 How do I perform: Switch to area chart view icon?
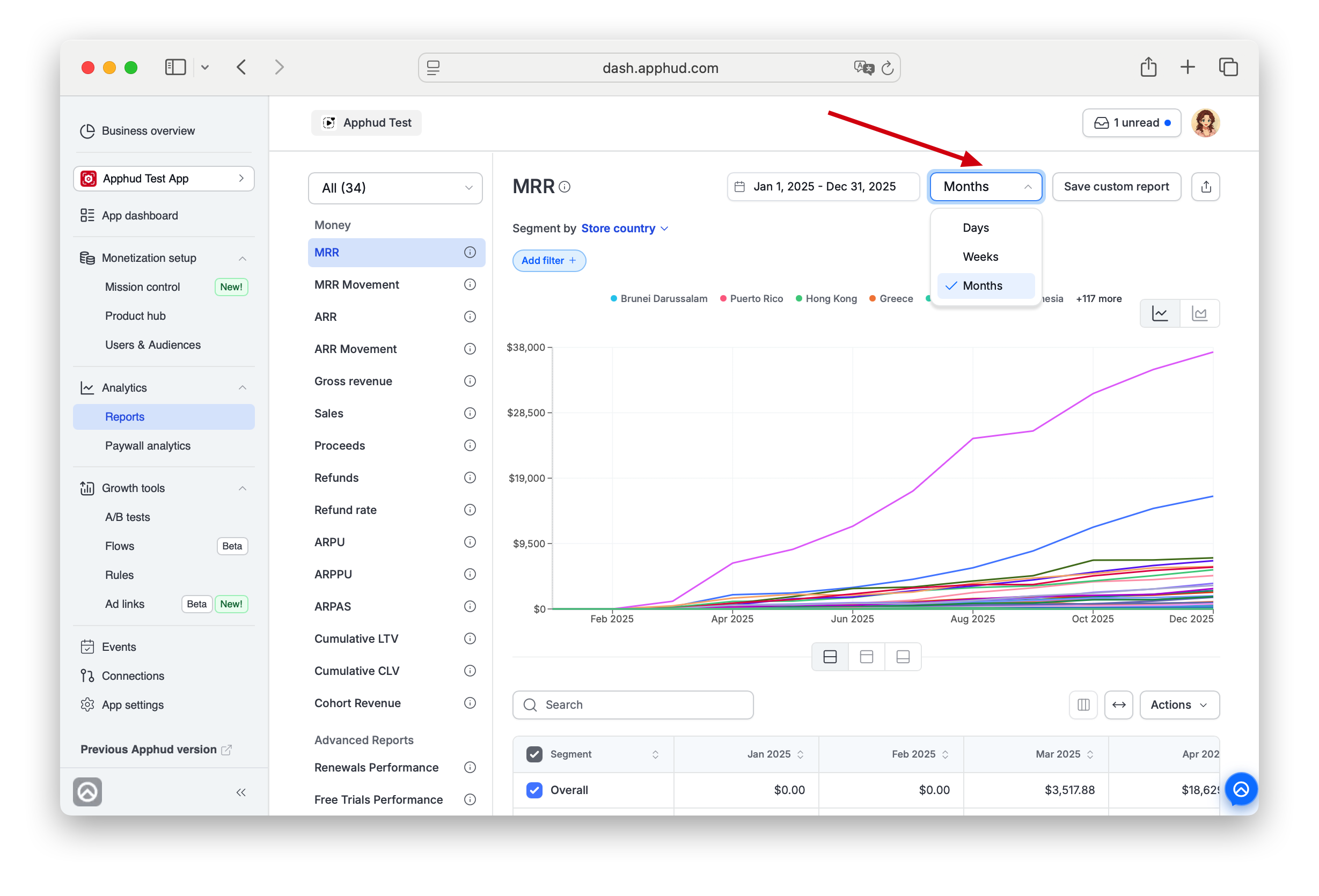[1199, 313]
